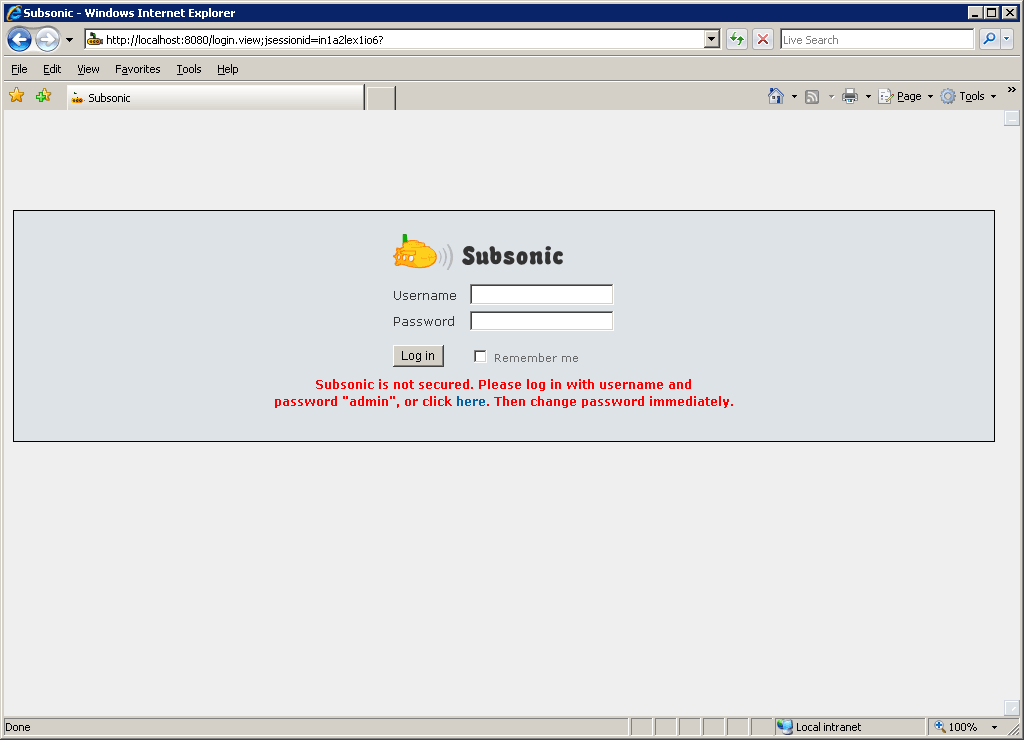Click the Internet Explorer title bar icon
Image resolution: width=1024 pixels, height=740 pixels.
(13, 12)
